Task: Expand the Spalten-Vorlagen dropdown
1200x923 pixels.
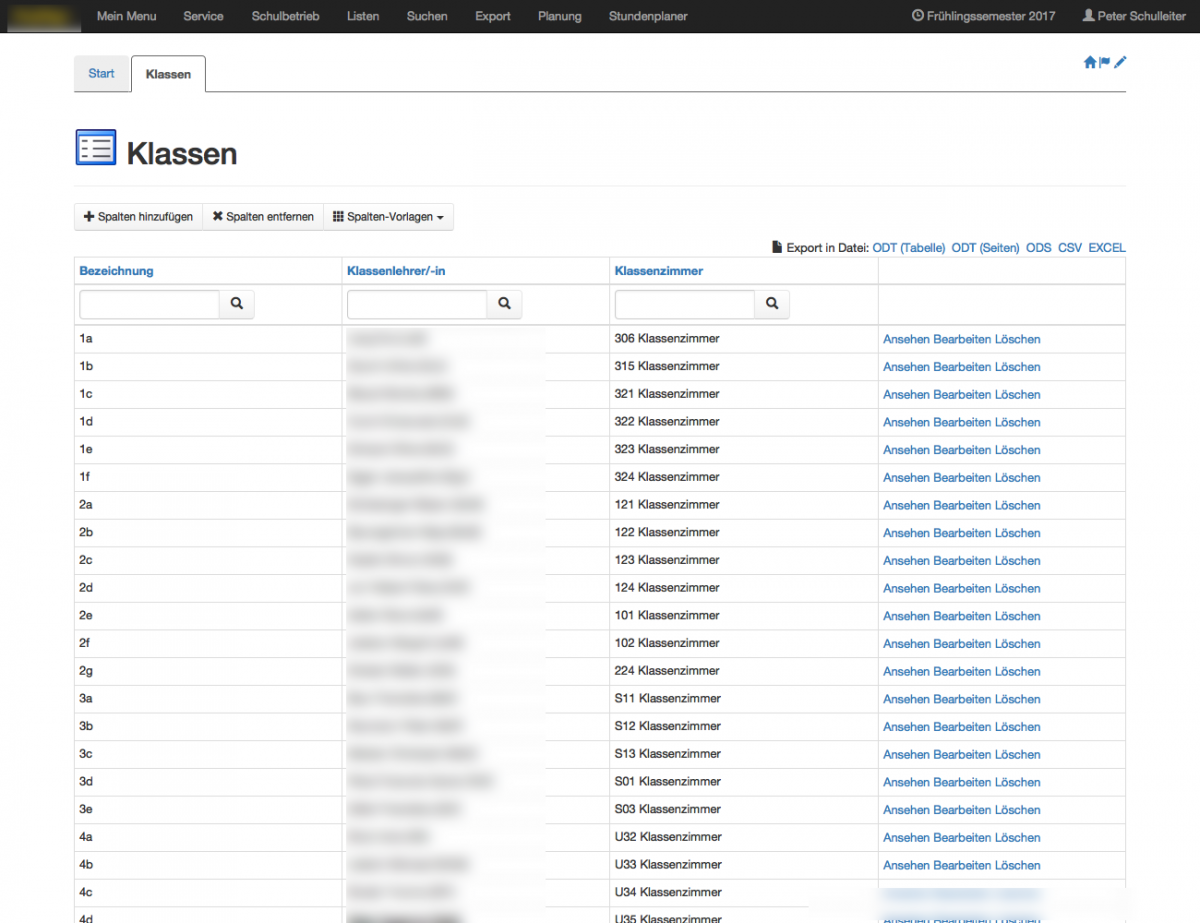Action: click(x=388, y=217)
